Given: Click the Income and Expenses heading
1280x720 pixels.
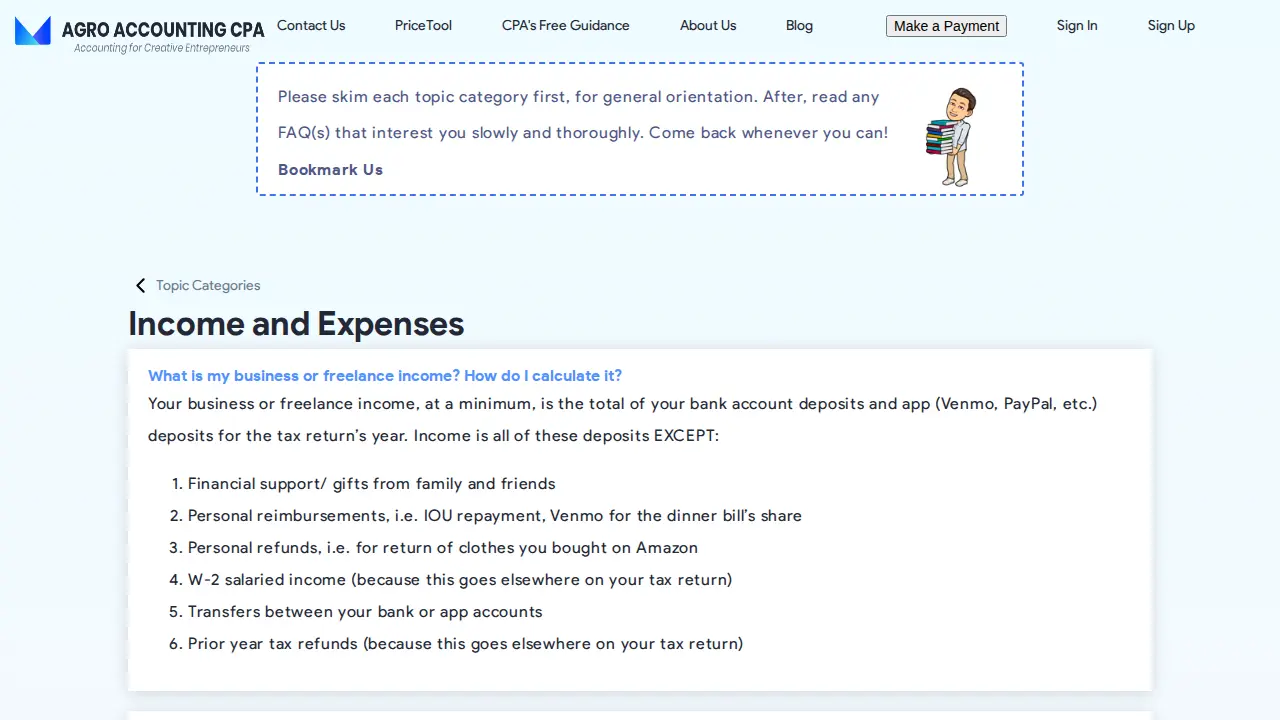Looking at the screenshot, I should [296, 323].
